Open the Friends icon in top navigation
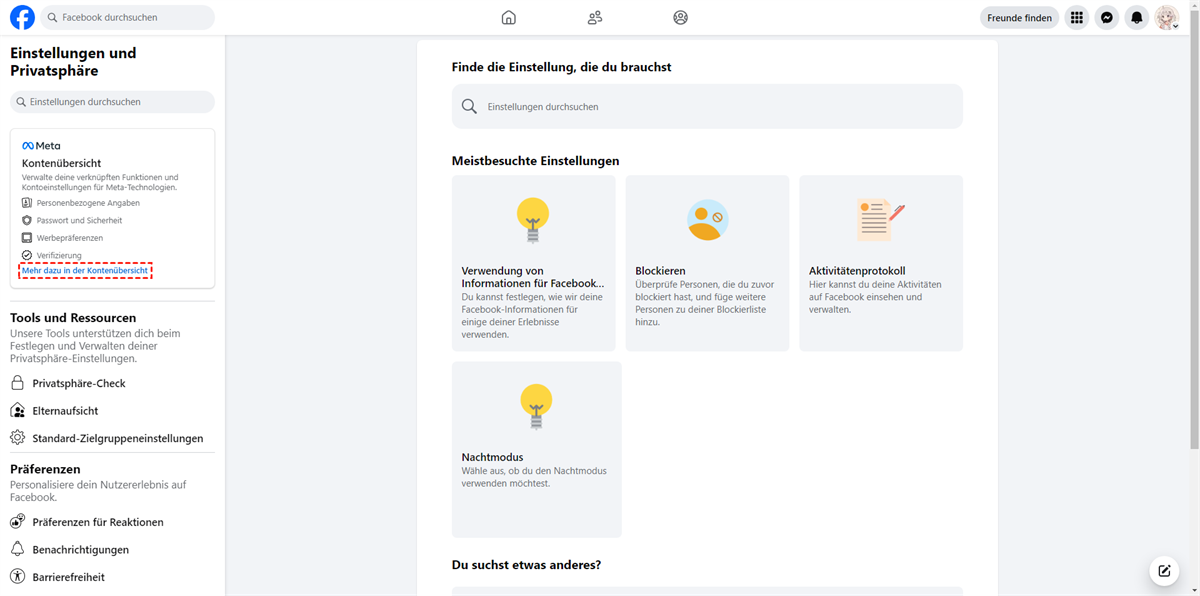This screenshot has height=596, width=1200. click(x=595, y=17)
